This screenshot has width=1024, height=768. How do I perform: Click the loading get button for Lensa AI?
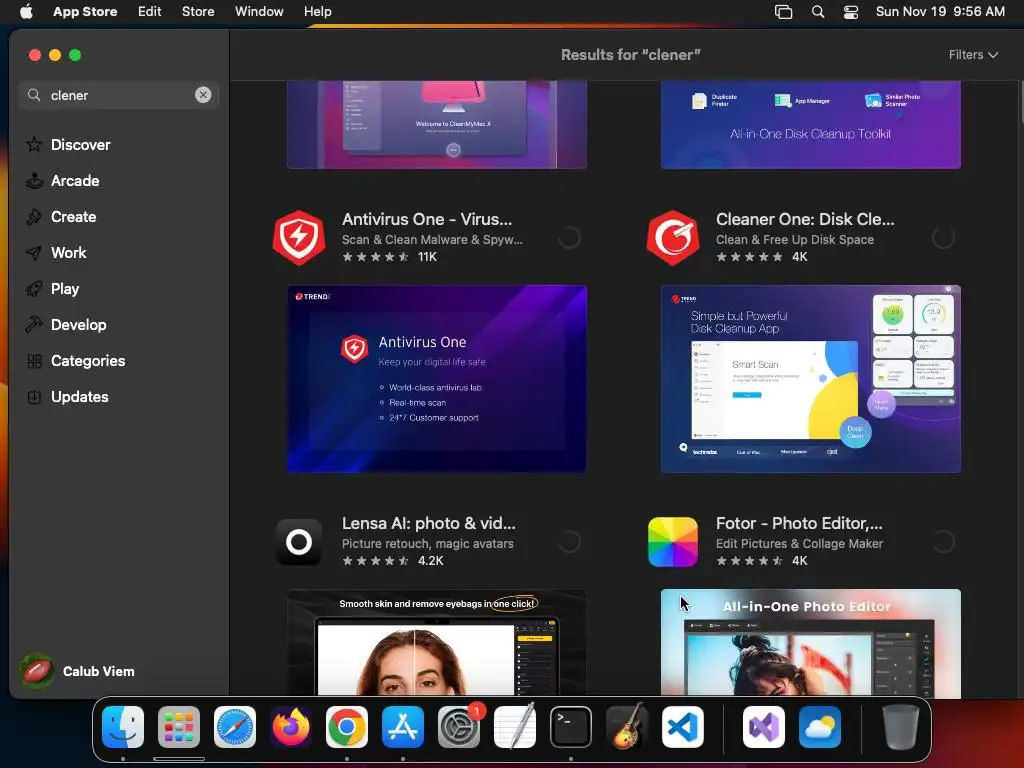[x=569, y=541]
